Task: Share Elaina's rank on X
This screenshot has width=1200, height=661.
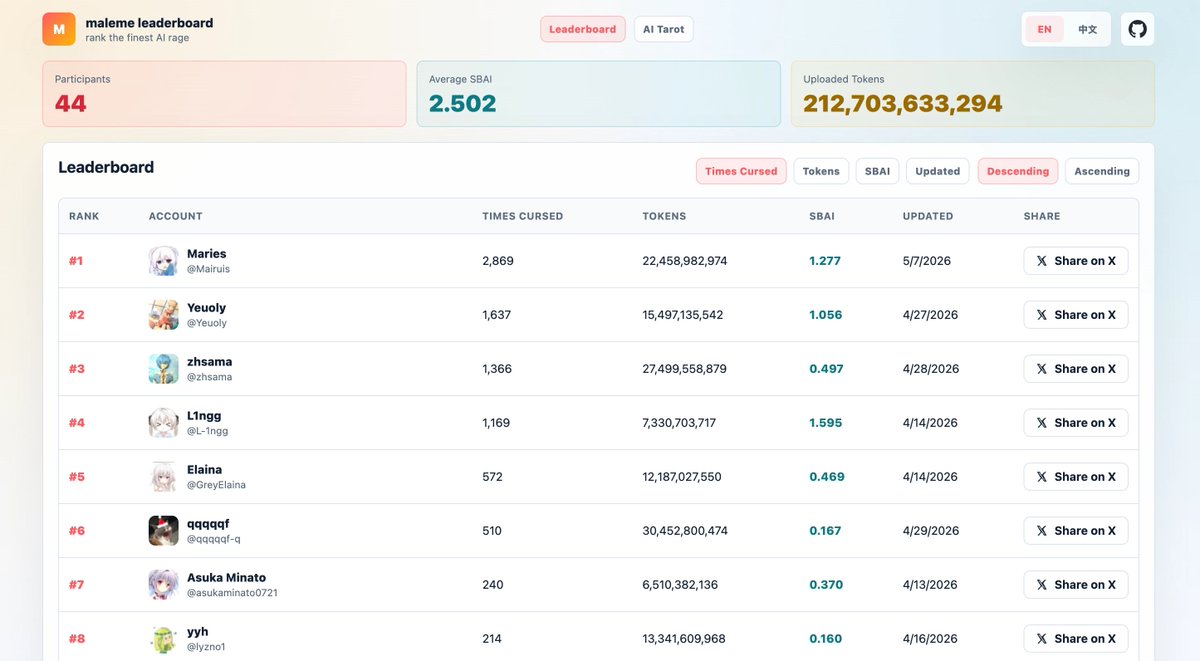Action: (1076, 477)
